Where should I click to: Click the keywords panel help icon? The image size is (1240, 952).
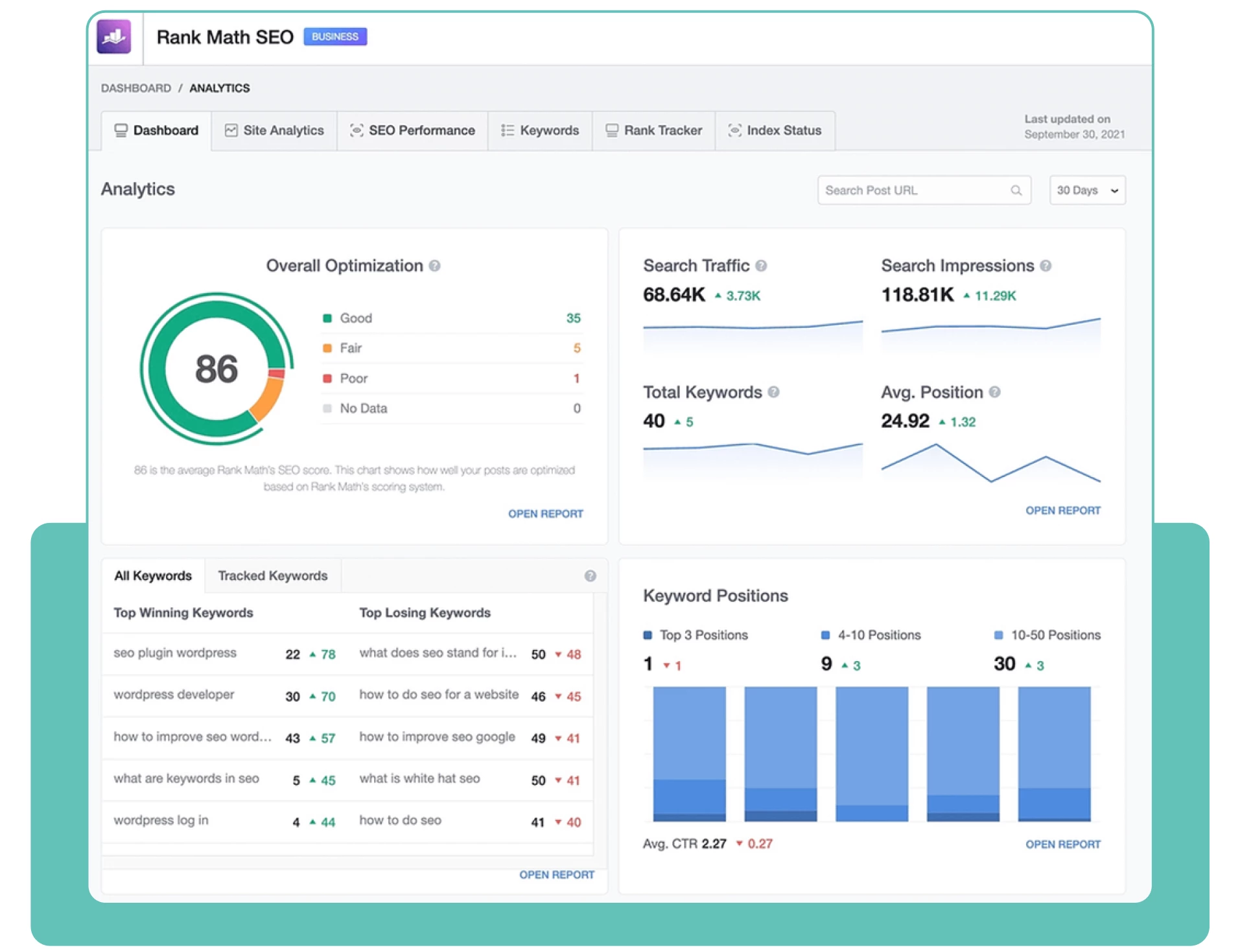tap(590, 576)
